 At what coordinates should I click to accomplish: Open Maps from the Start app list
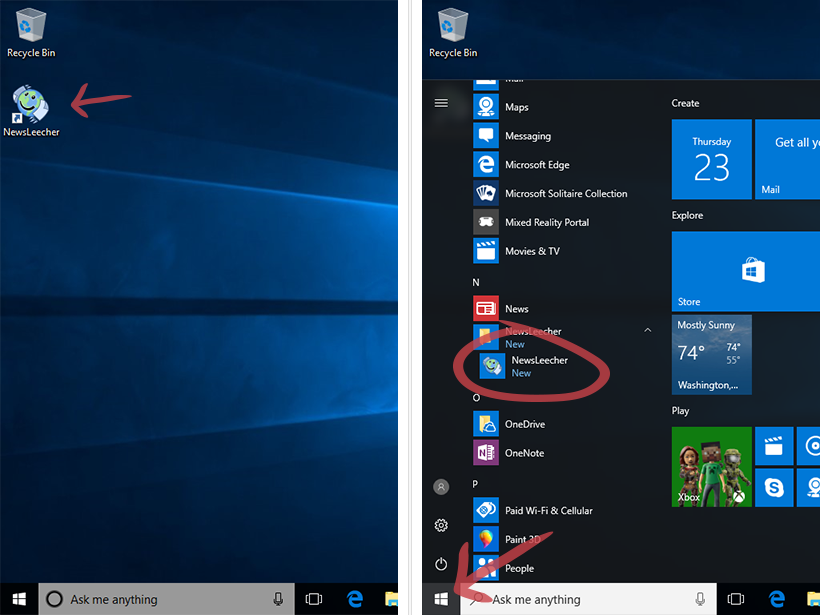[x=562, y=107]
